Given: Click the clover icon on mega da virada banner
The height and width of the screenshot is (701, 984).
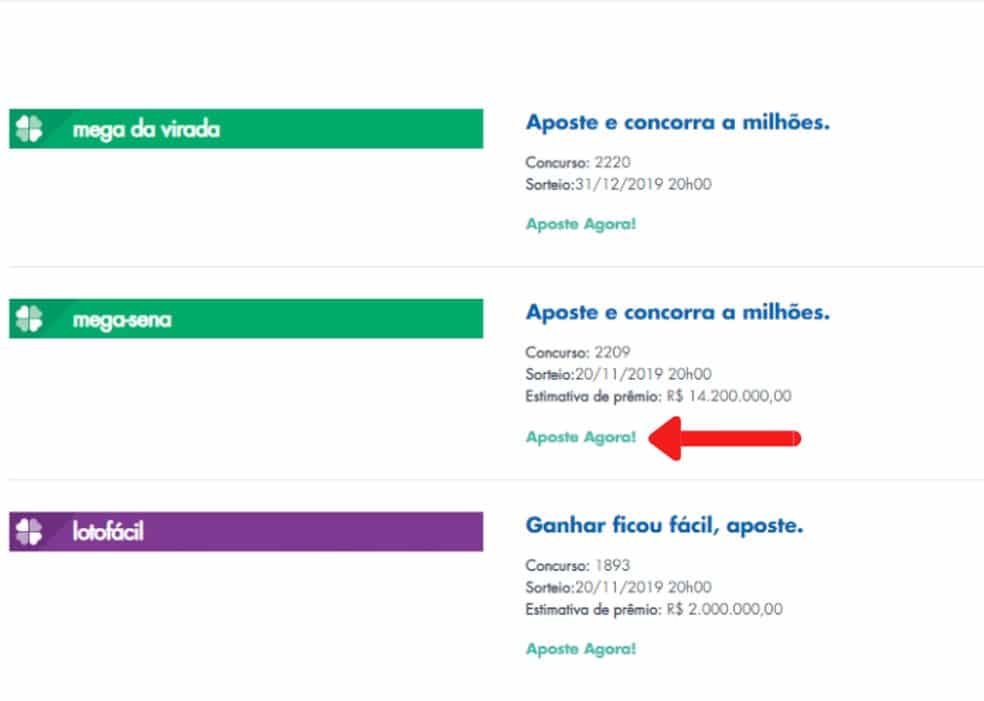Looking at the screenshot, I should point(31,128).
